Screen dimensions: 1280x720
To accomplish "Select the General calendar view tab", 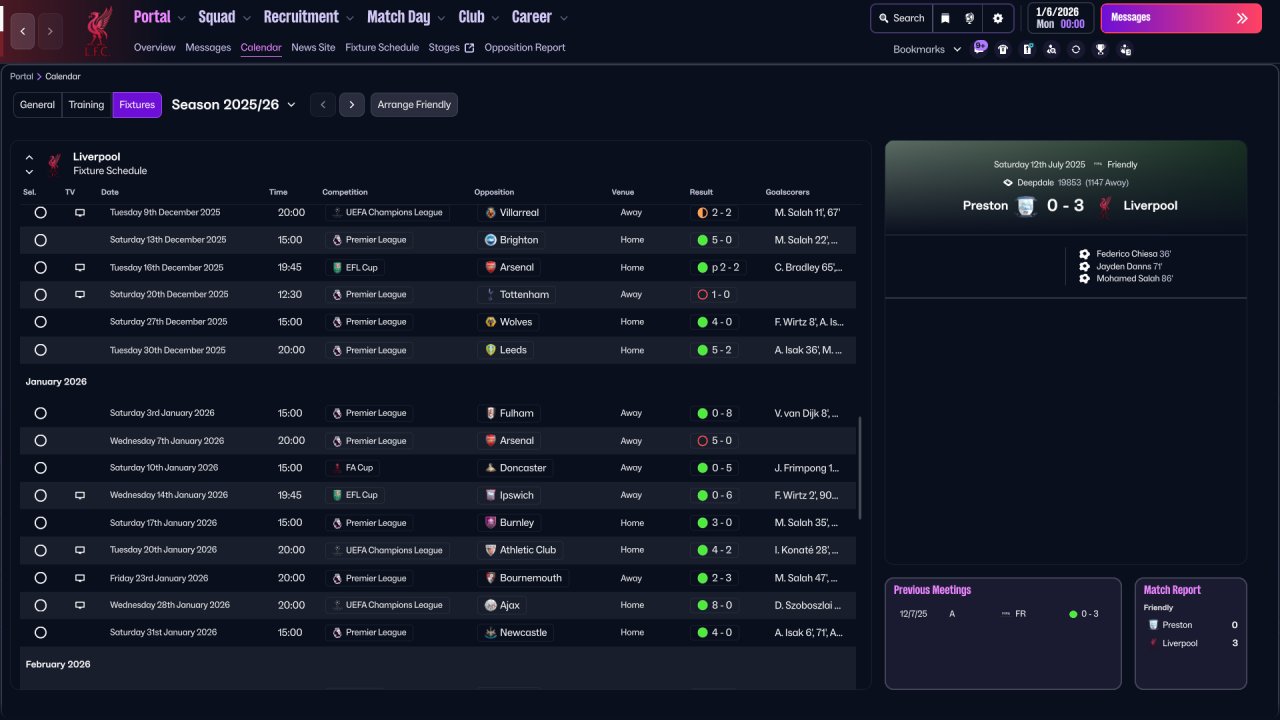I will tap(38, 105).
